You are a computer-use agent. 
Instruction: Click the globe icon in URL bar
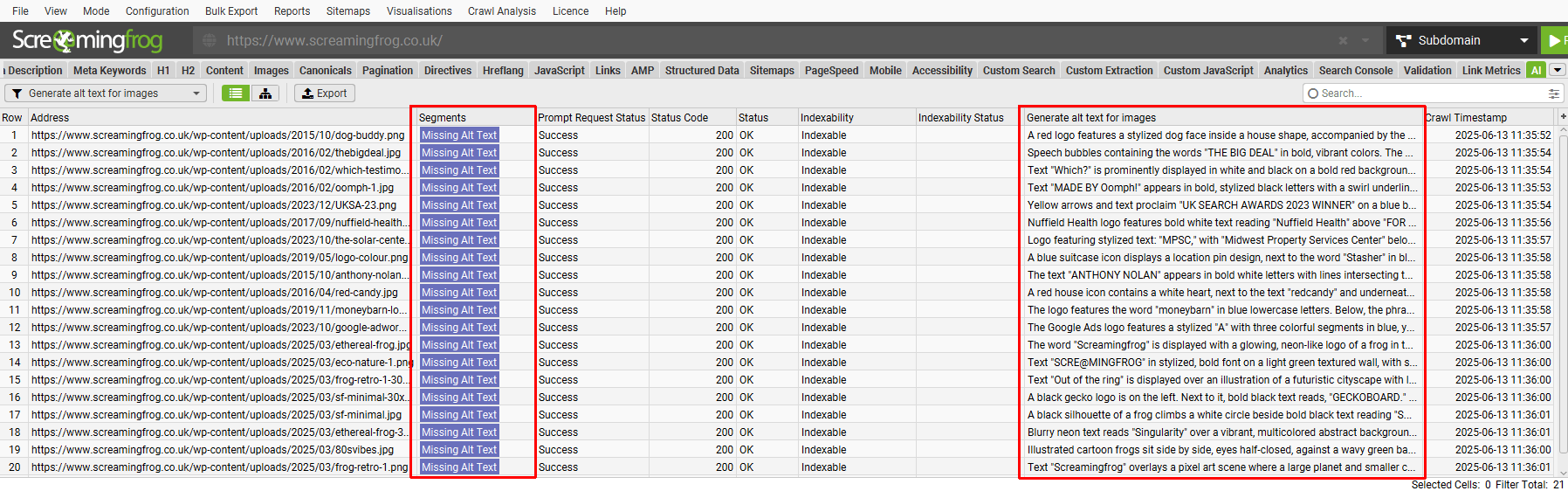[x=210, y=40]
